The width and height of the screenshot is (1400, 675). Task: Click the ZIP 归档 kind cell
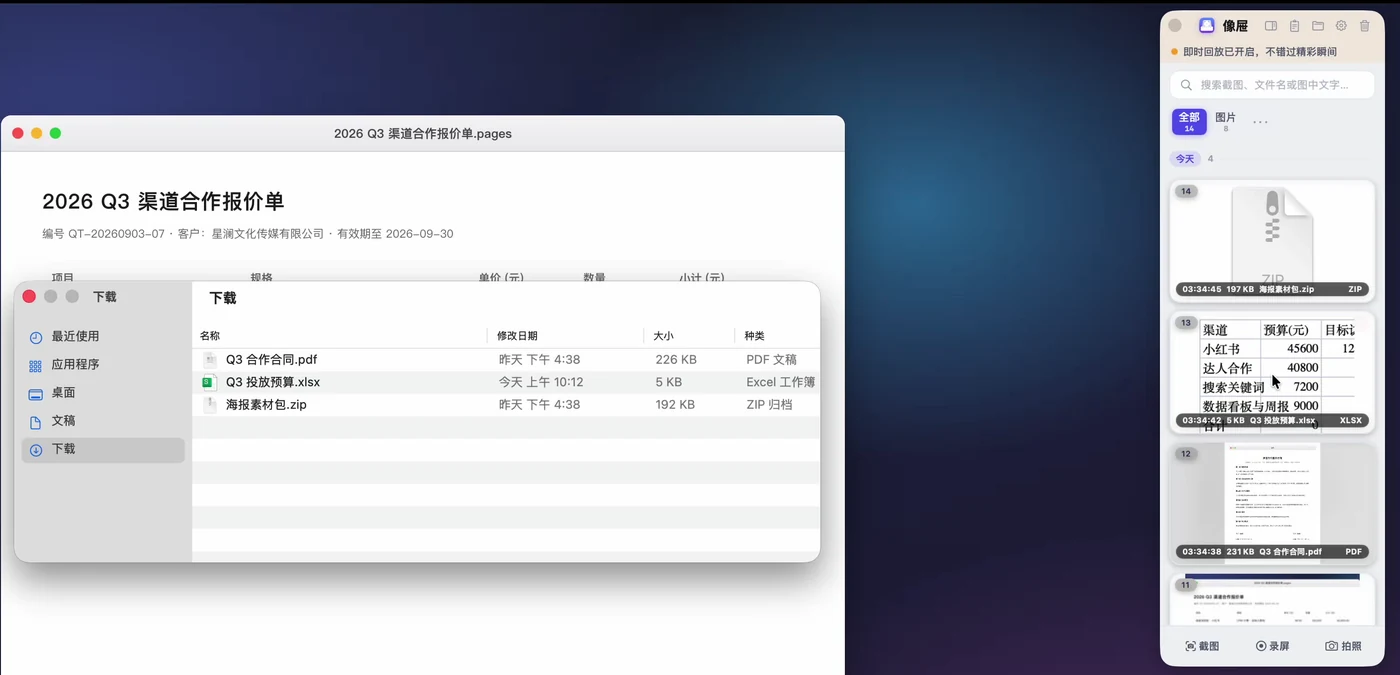tap(769, 405)
